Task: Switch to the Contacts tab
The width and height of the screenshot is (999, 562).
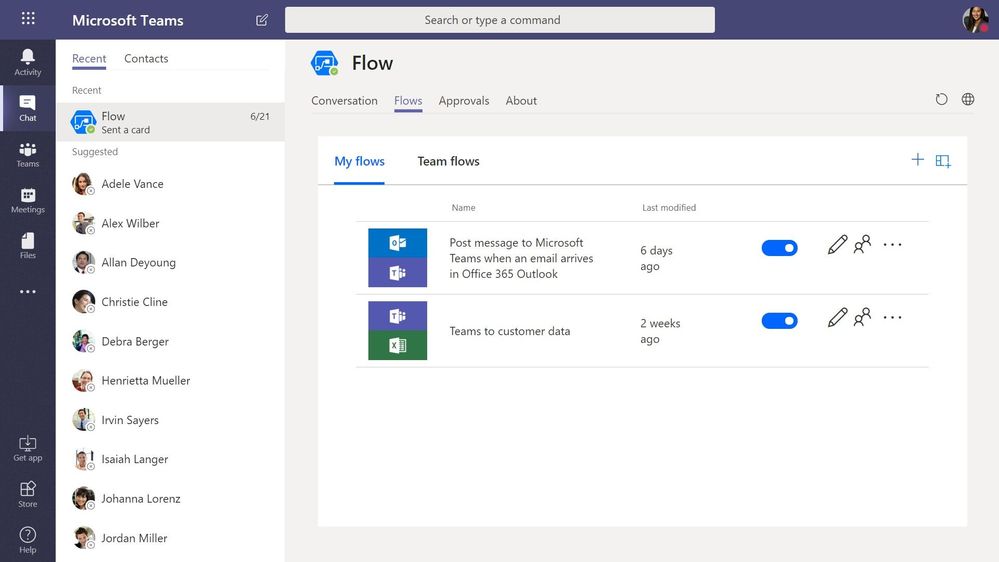Action: [x=146, y=59]
